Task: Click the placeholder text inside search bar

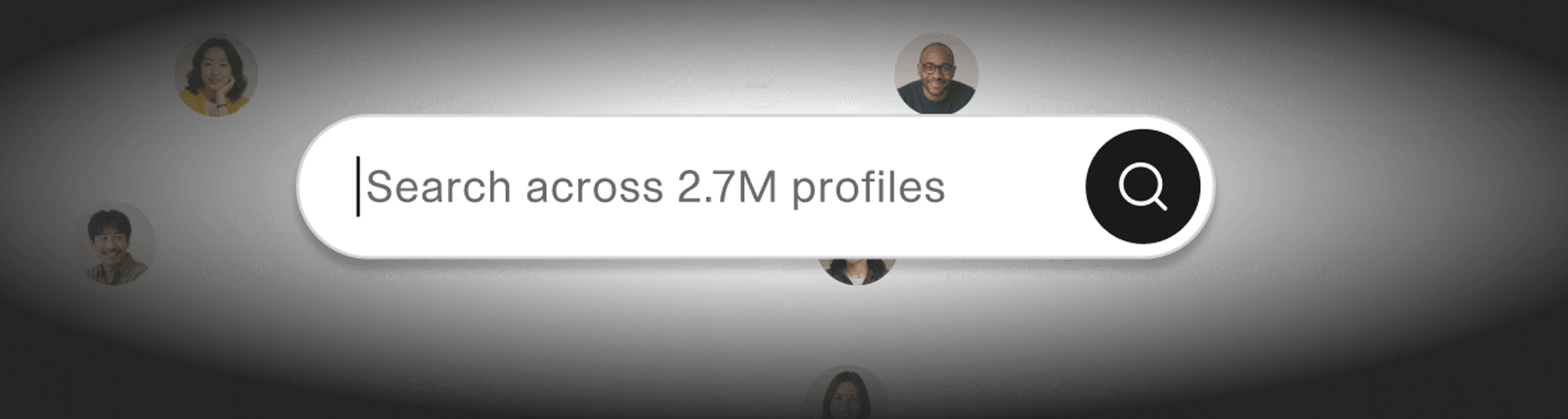Action: 655,187
